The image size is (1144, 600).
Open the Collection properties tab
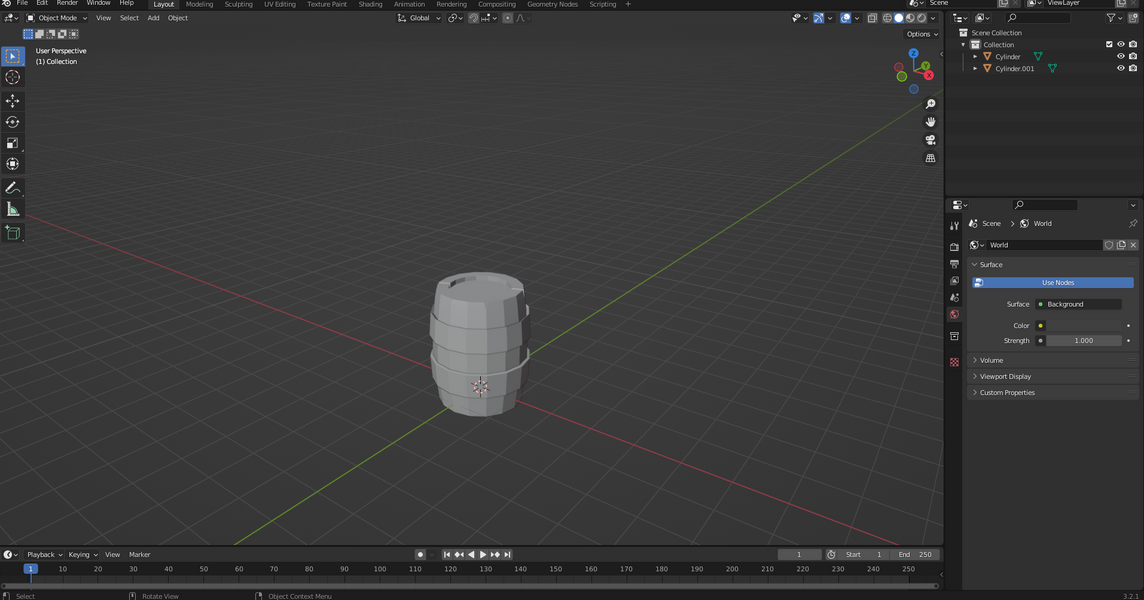coord(954,336)
